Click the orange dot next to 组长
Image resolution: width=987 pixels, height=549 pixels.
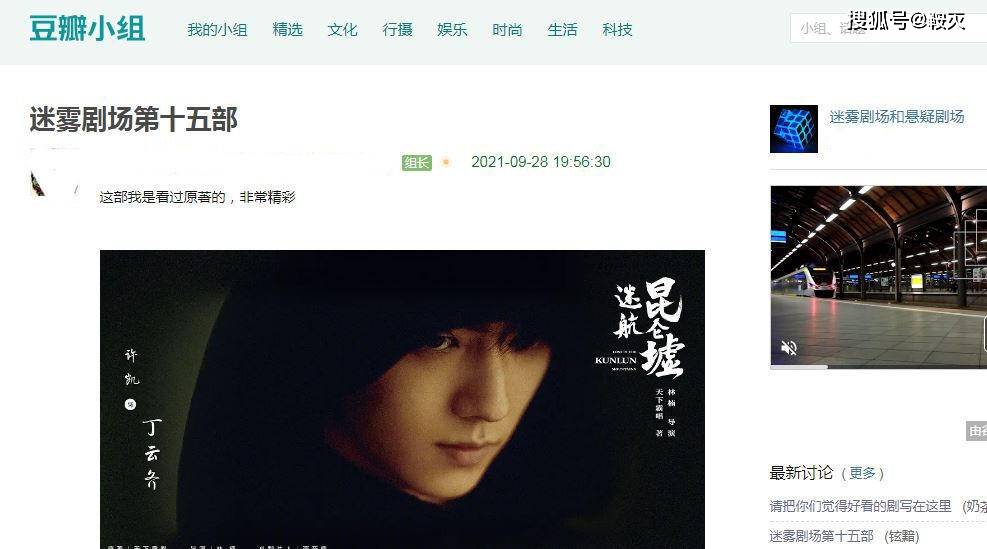pyautogui.click(x=446, y=162)
